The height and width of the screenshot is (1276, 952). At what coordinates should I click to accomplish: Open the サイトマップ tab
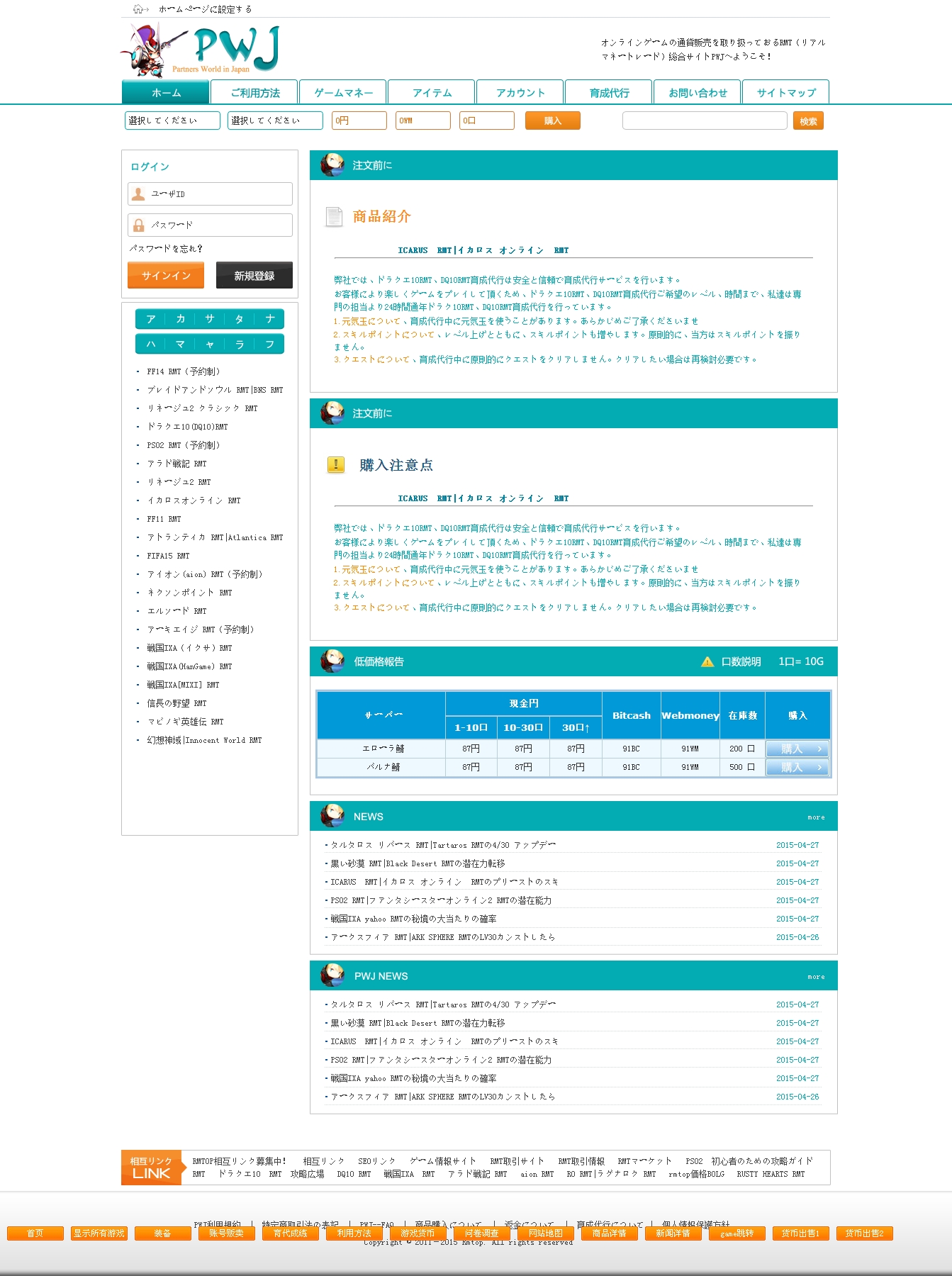coord(786,92)
